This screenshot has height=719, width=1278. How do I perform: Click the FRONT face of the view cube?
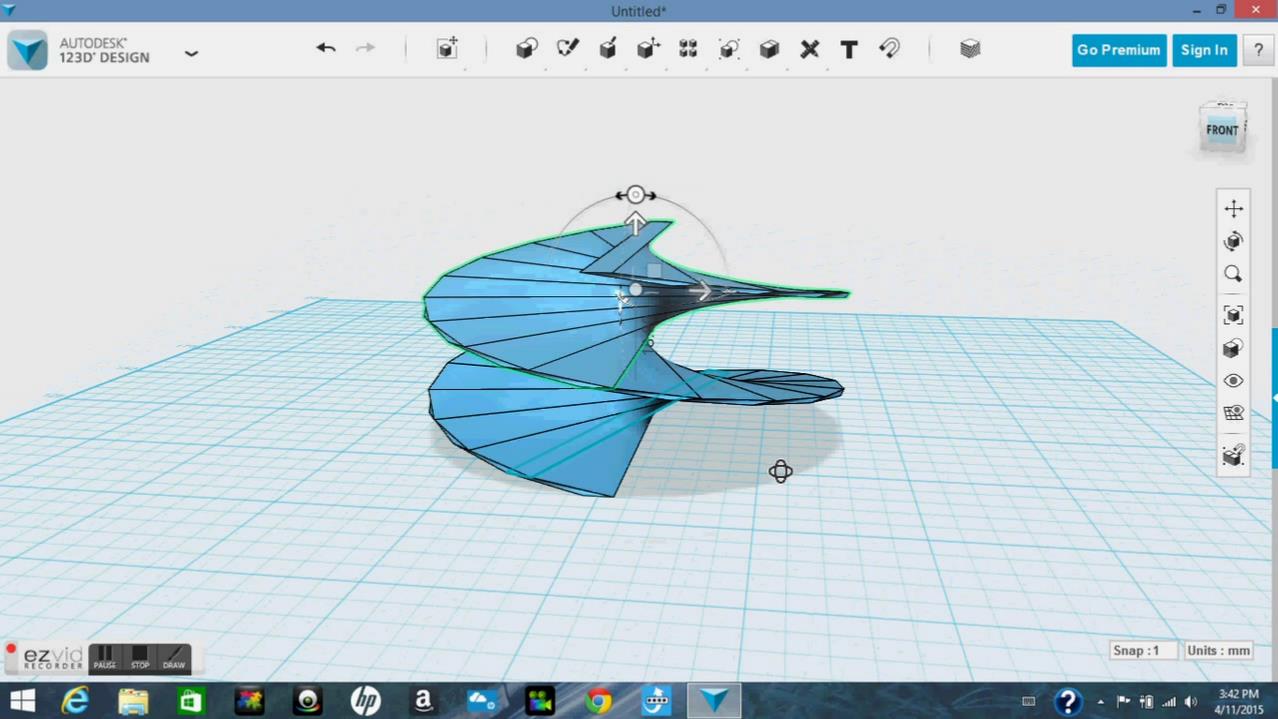(1222, 130)
